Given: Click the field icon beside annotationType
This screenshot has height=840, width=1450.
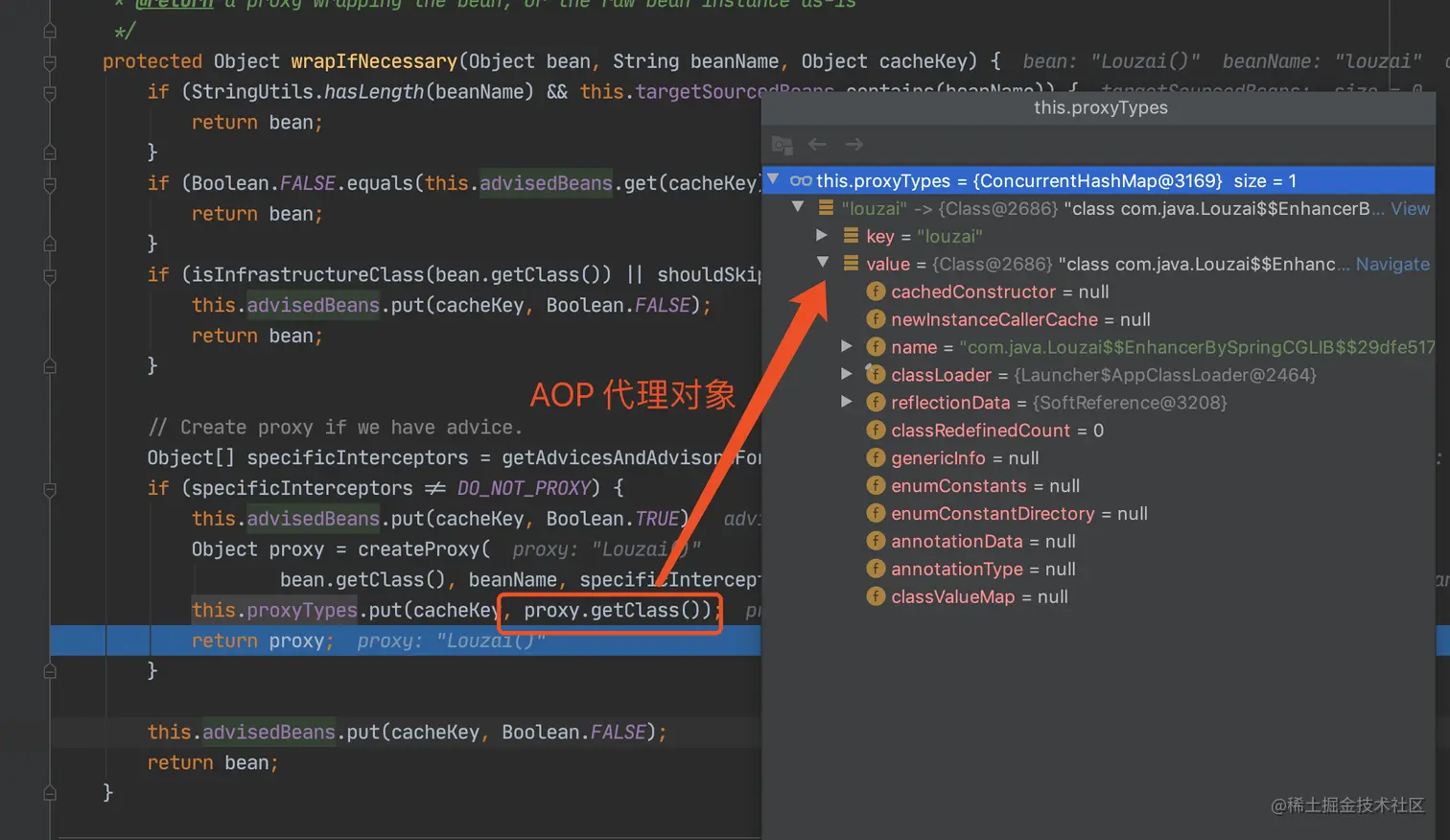Looking at the screenshot, I should 876,569.
